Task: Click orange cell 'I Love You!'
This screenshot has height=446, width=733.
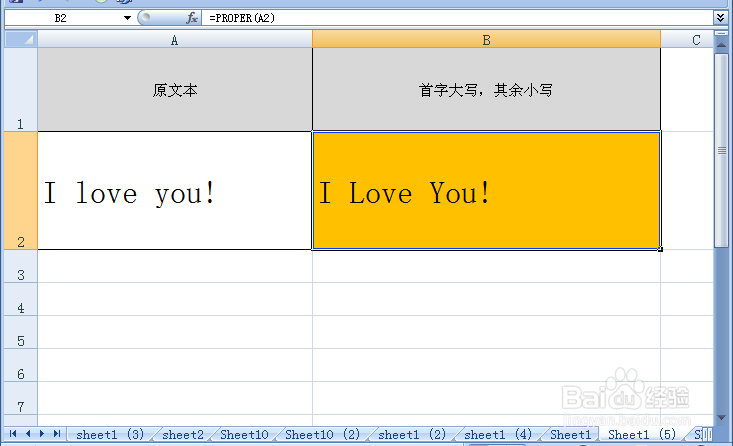Action: 486,191
